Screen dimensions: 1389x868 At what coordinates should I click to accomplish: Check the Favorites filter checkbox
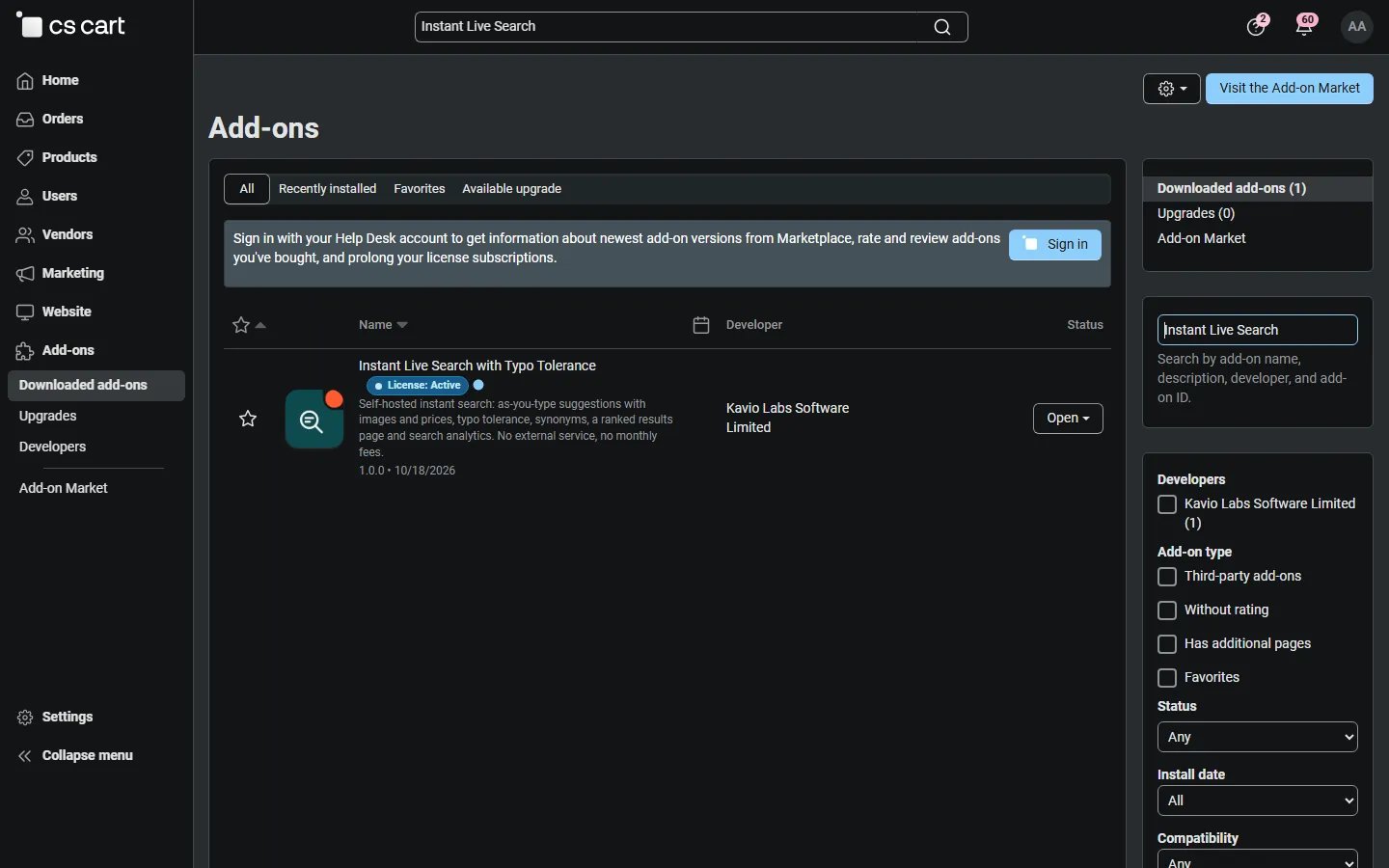click(1167, 678)
